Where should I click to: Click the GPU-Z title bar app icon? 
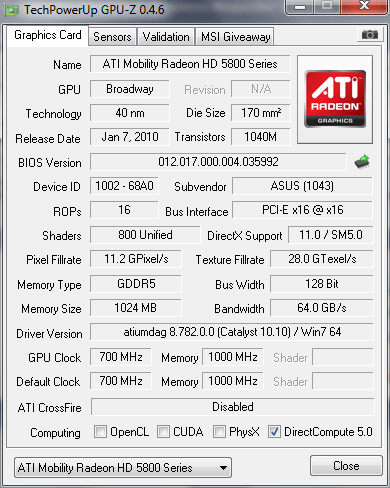12,10
